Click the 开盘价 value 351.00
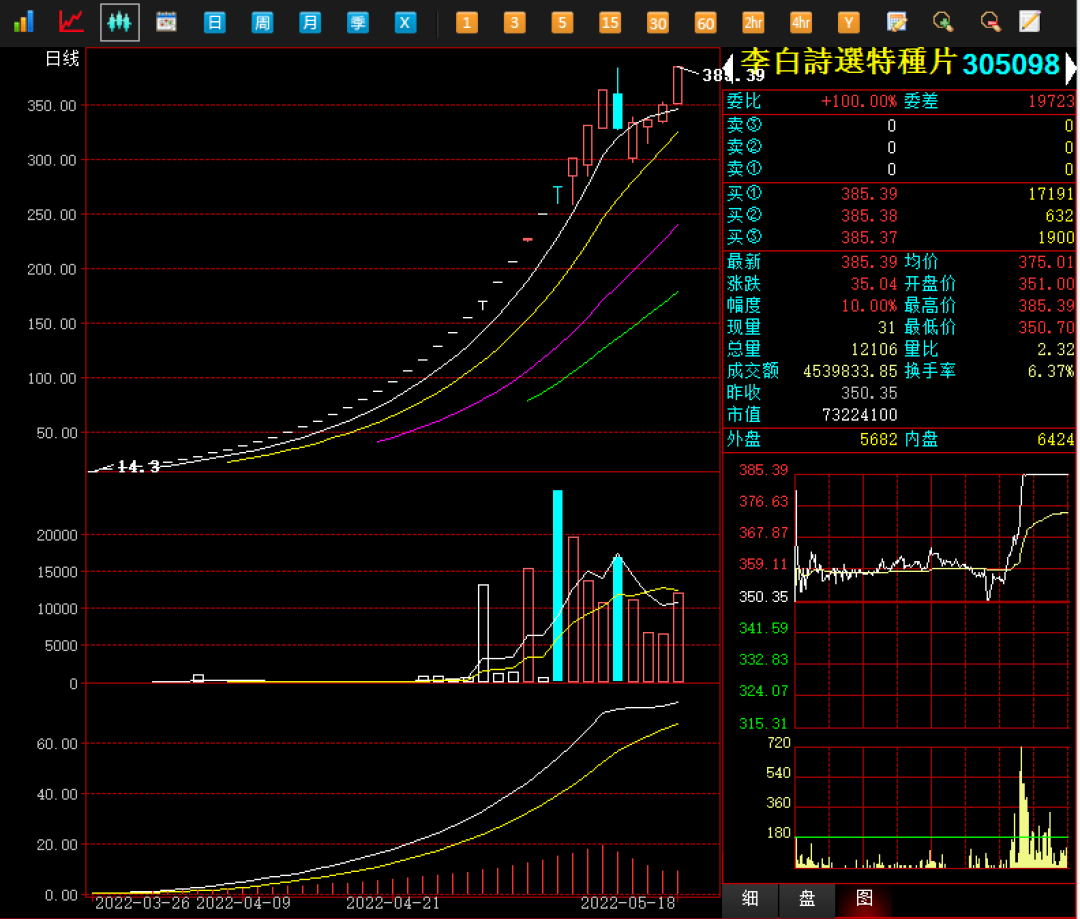Image resolution: width=1080 pixels, height=919 pixels. coord(1046,284)
